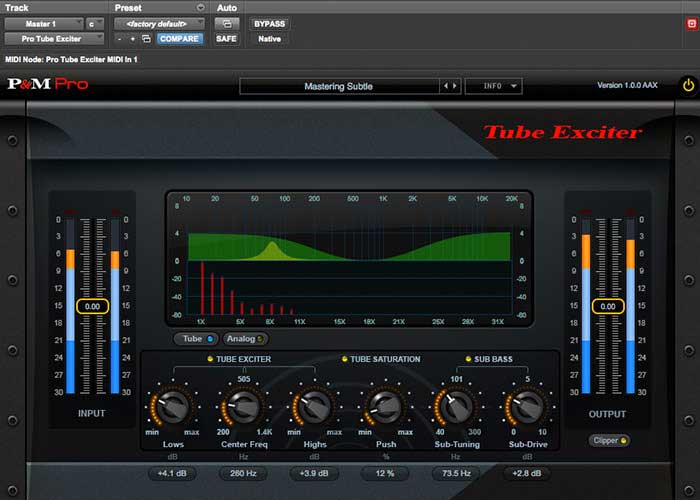Open the factory default preset dropdown

[159, 24]
